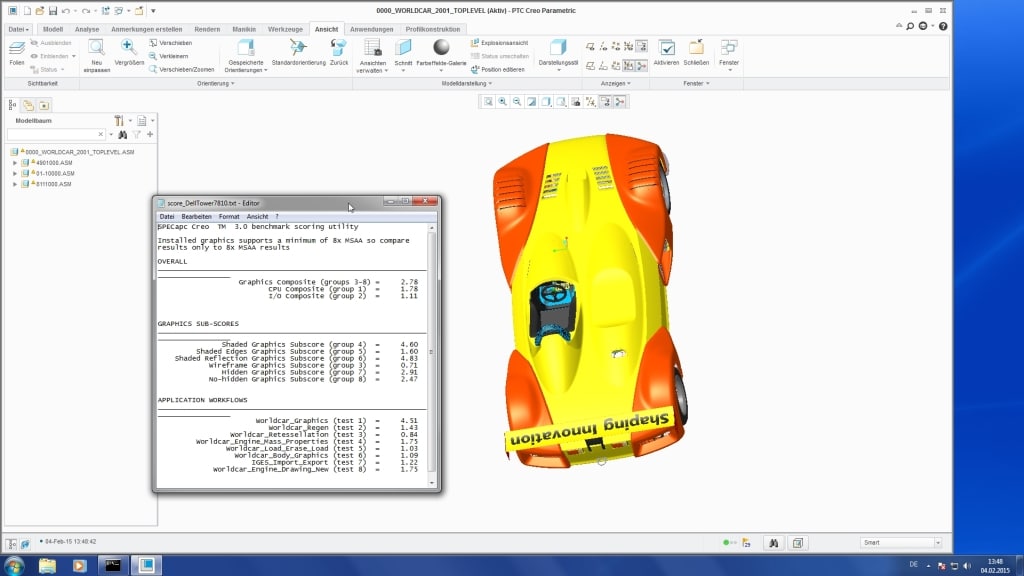Viewport: 1024px width, 576px height.
Task: Expand the 8111000.ASM tree node
Action: [15, 184]
